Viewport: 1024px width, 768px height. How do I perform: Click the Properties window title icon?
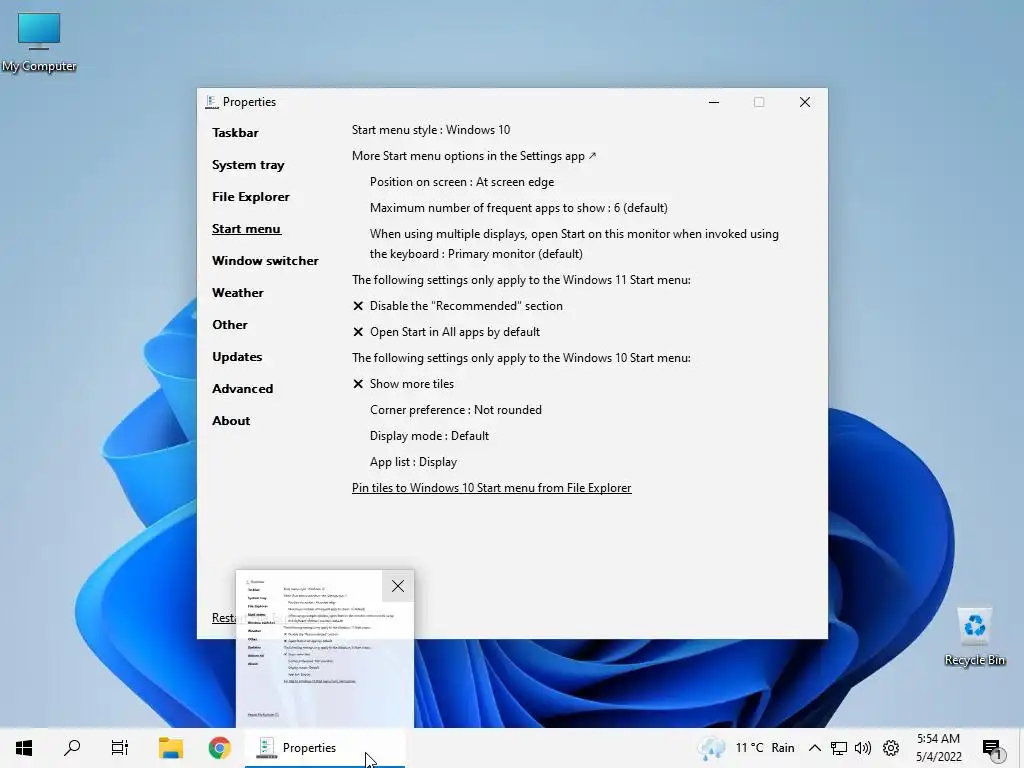click(211, 102)
